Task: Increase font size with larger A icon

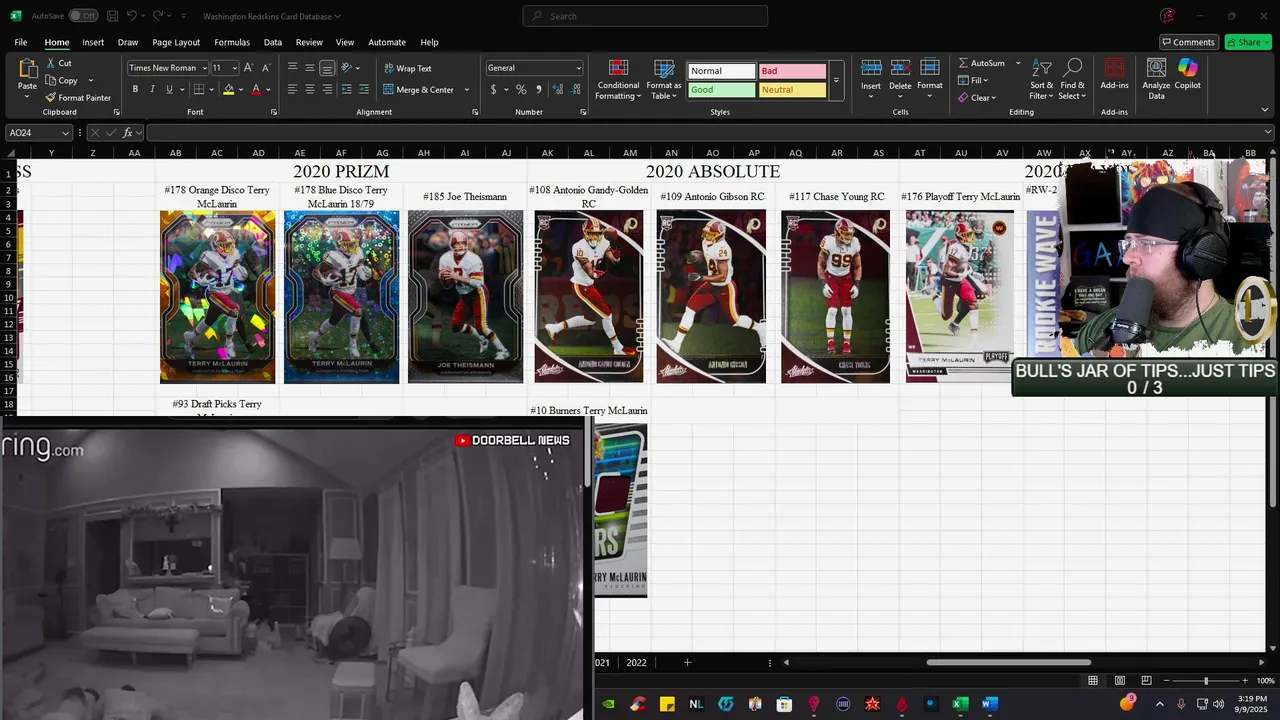Action: point(249,68)
